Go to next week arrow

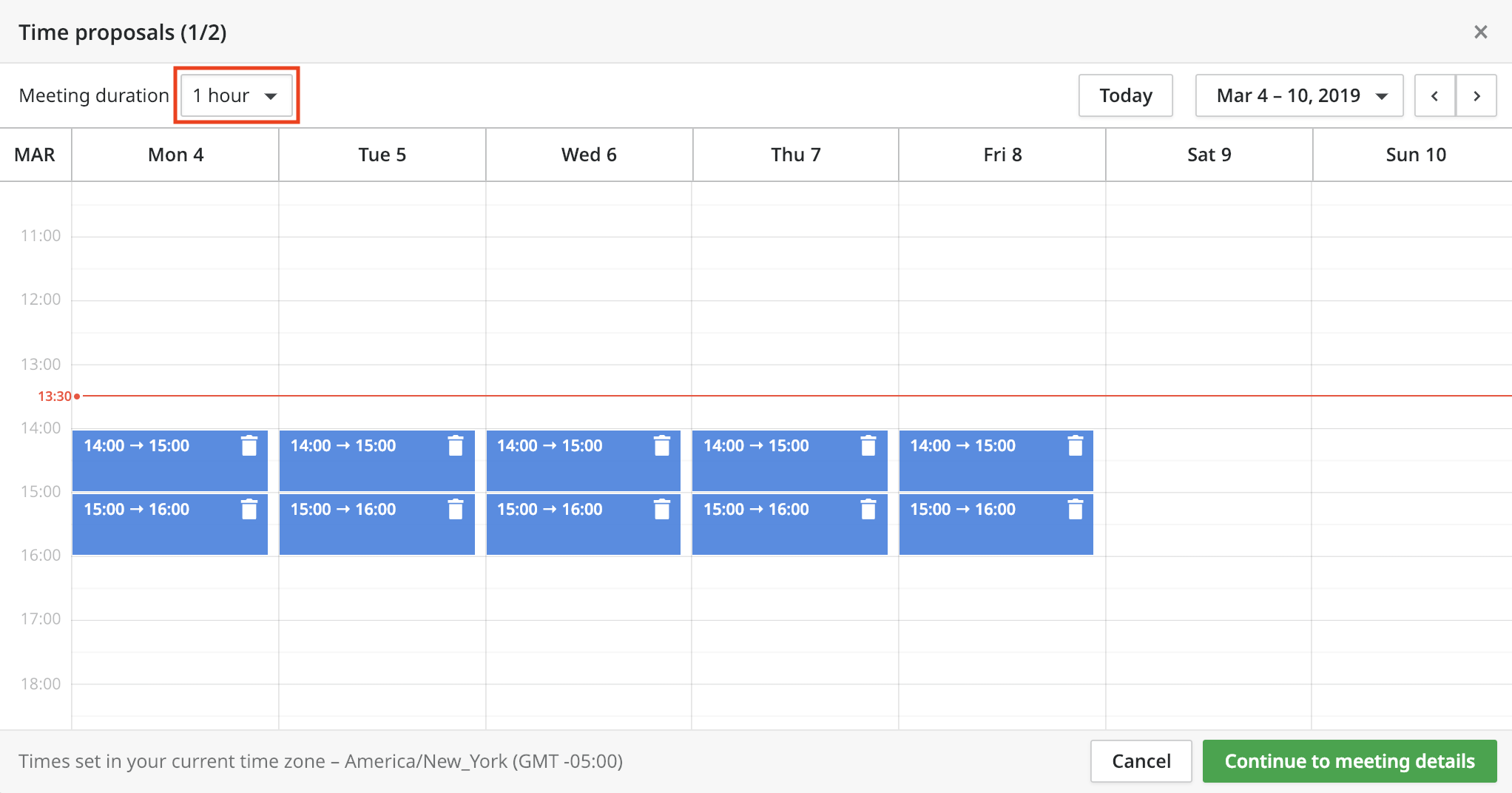pyautogui.click(x=1476, y=95)
